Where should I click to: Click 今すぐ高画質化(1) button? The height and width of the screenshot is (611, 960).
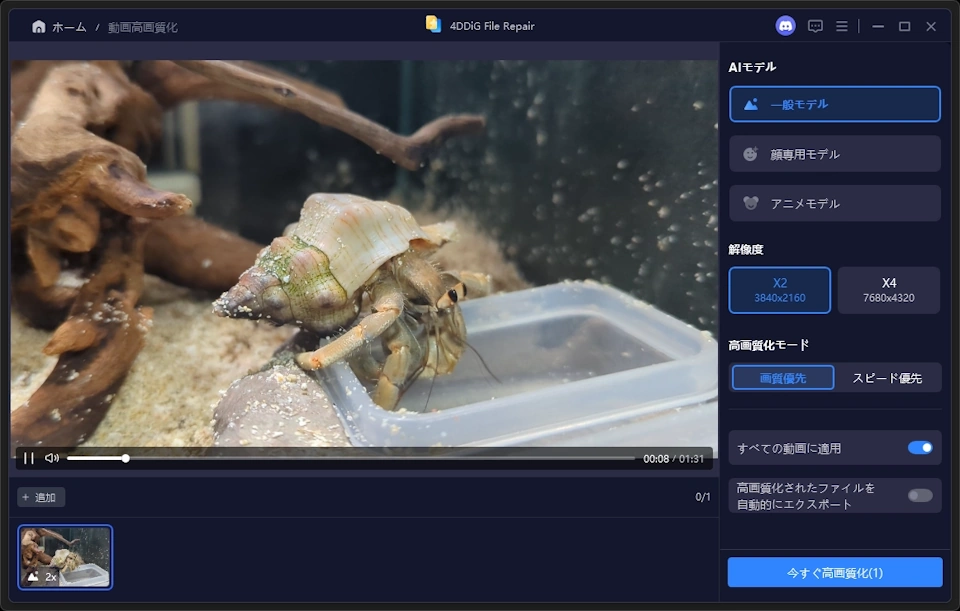(834, 572)
